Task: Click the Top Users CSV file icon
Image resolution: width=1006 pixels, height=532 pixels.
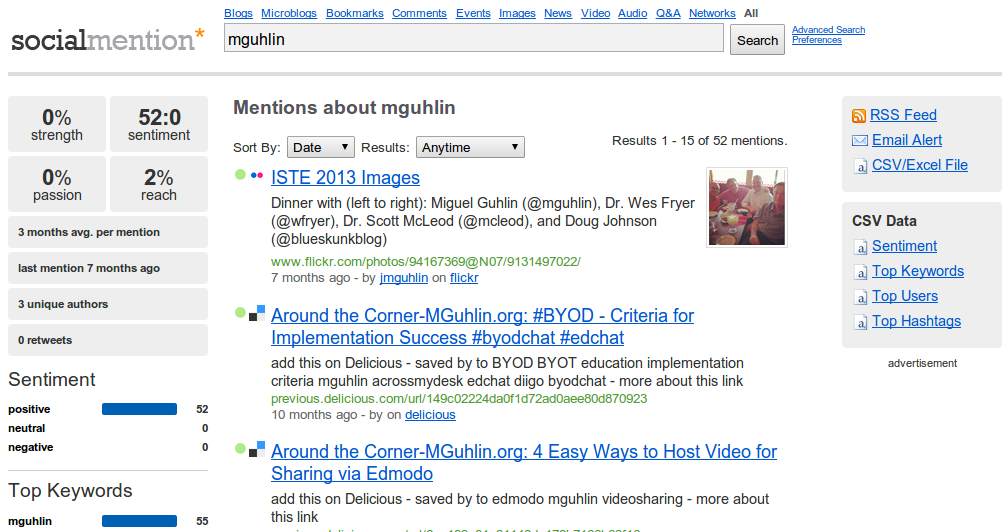Action: point(860,297)
